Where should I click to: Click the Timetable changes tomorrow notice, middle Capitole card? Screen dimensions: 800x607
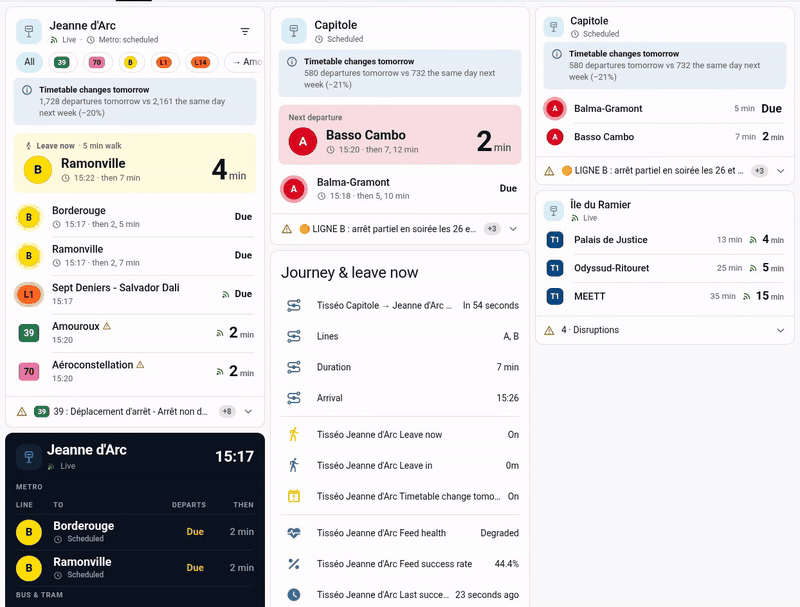pos(400,73)
